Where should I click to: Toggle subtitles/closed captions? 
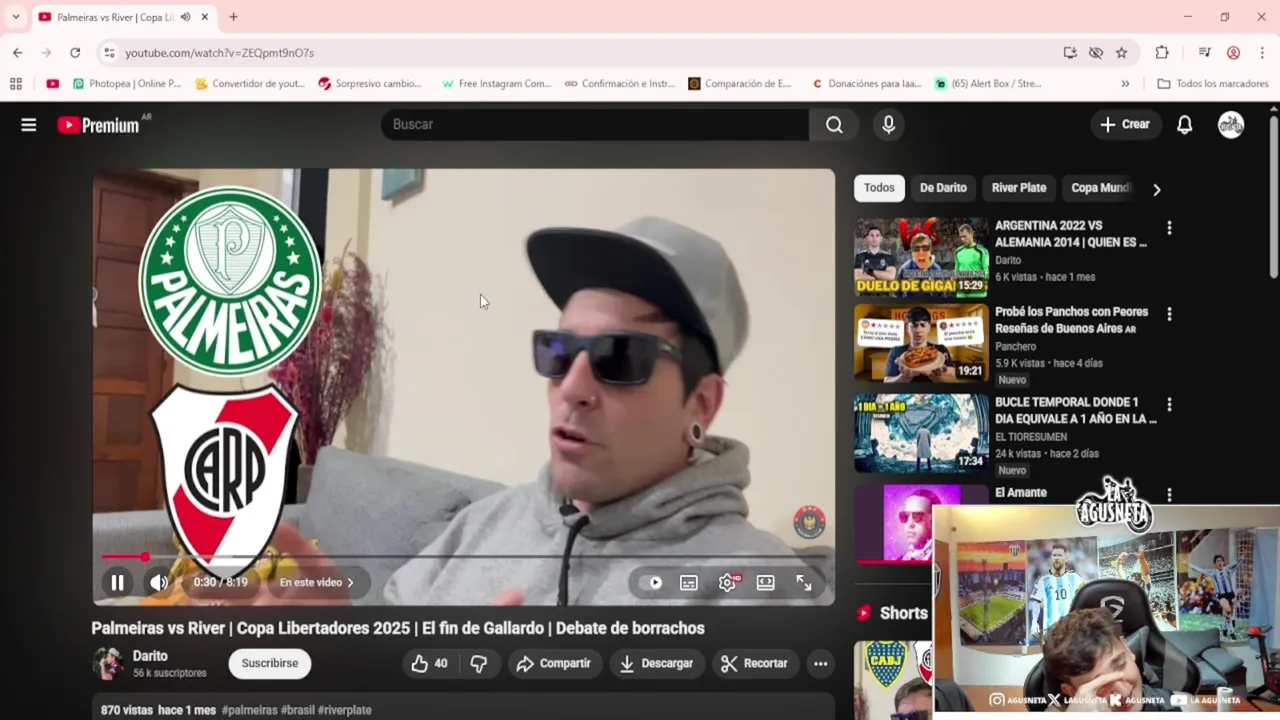[689, 583]
